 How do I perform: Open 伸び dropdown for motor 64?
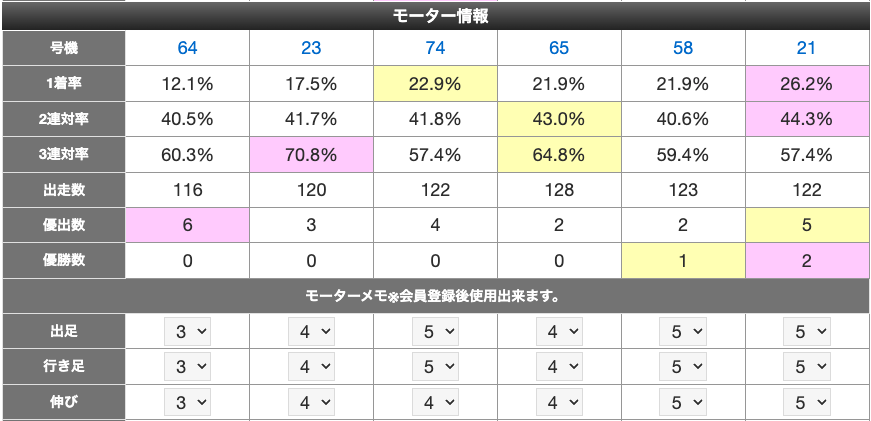coord(187,402)
